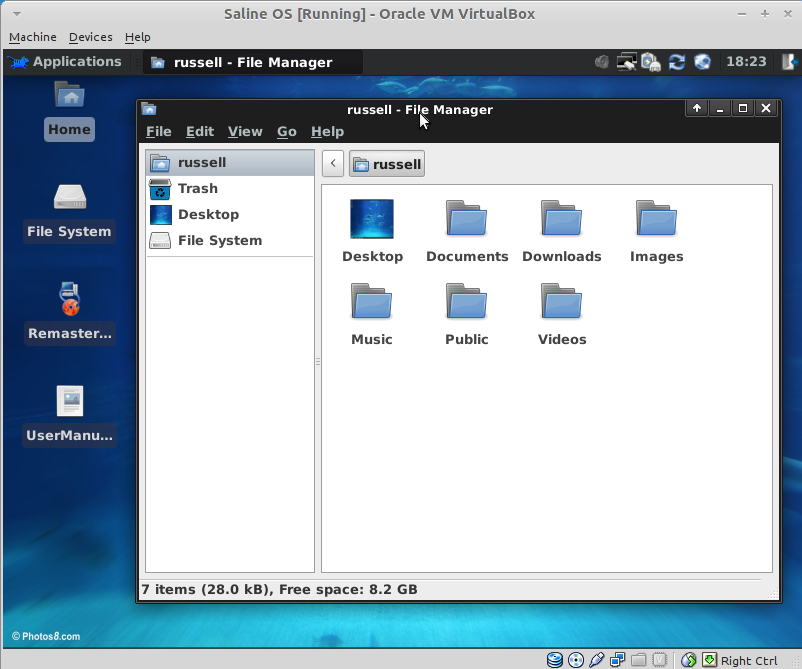Open the Downloads folder icon
This screenshot has height=669, width=802.
tap(561, 219)
